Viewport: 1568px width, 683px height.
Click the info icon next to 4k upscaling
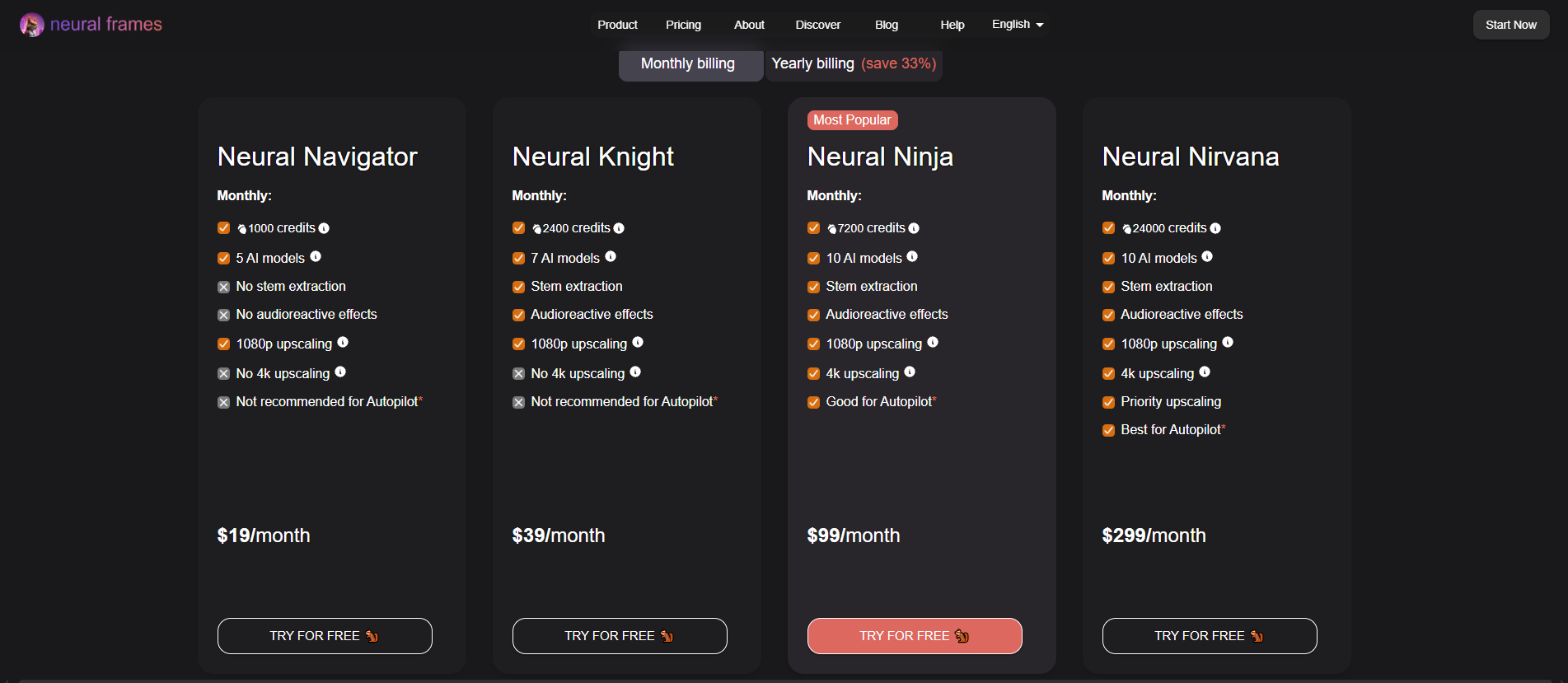click(910, 373)
